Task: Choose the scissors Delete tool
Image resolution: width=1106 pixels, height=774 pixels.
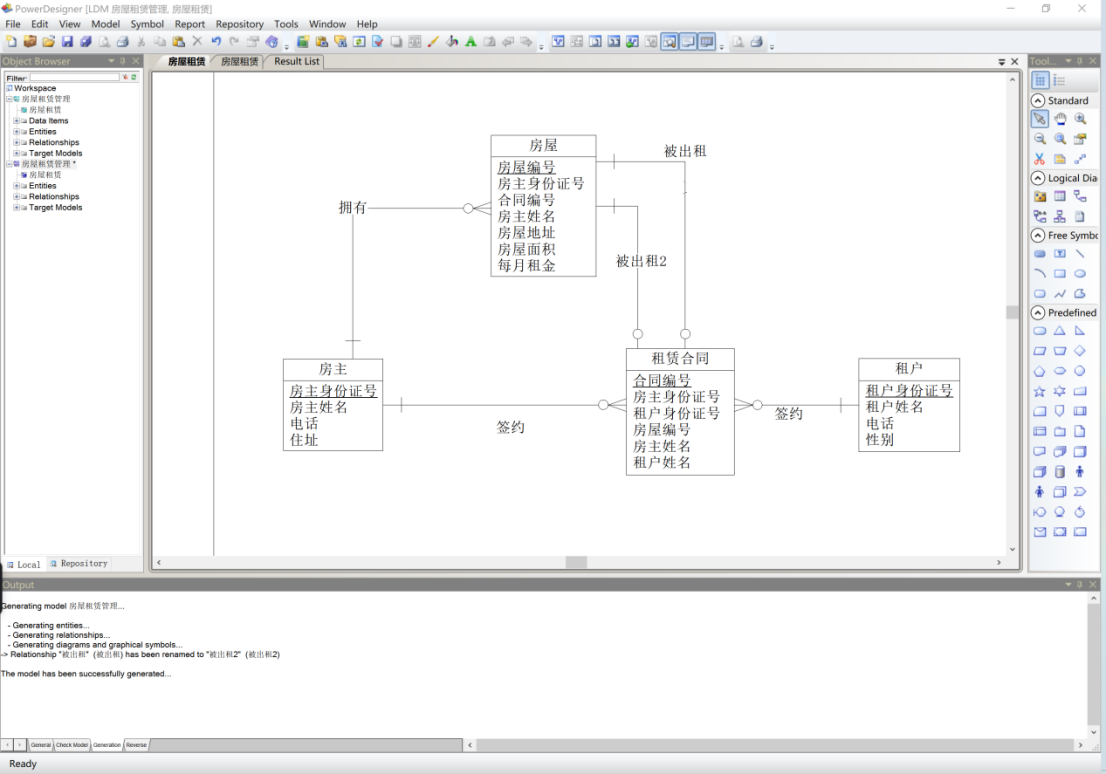Action: 1040,159
